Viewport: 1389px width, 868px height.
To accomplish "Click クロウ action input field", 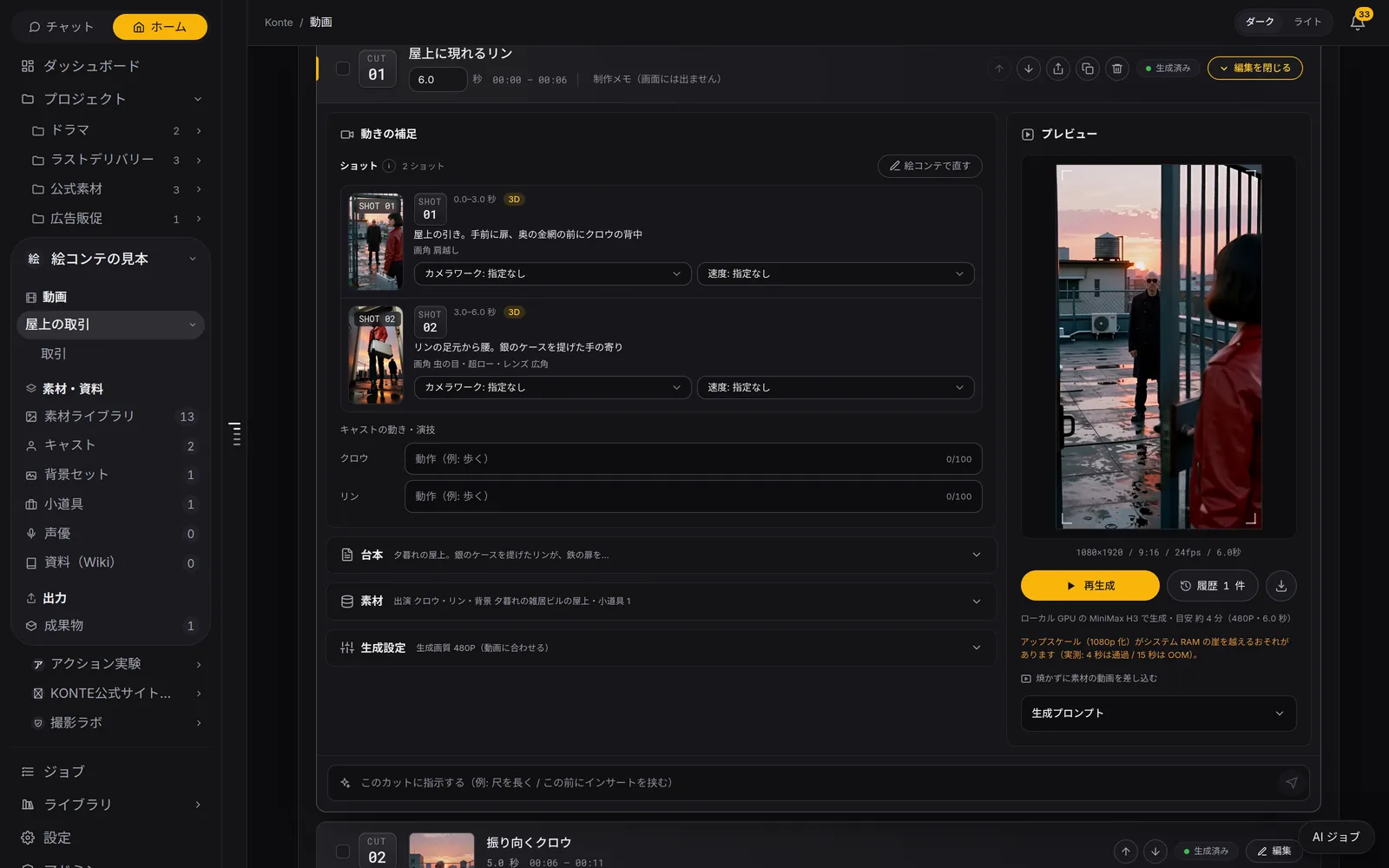I will tap(694, 459).
